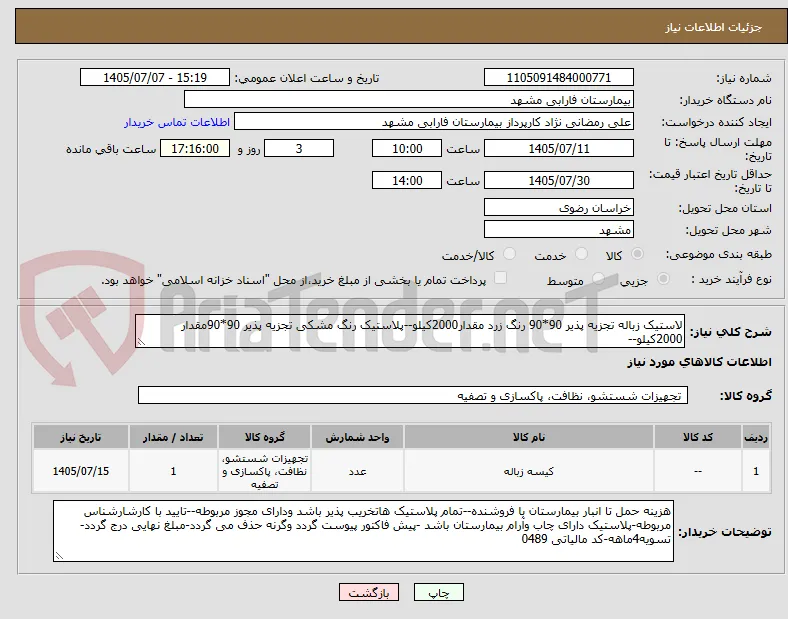Screen dimensions: 788x619
Task: Click the واحد شمارش column header
Action: point(357,437)
